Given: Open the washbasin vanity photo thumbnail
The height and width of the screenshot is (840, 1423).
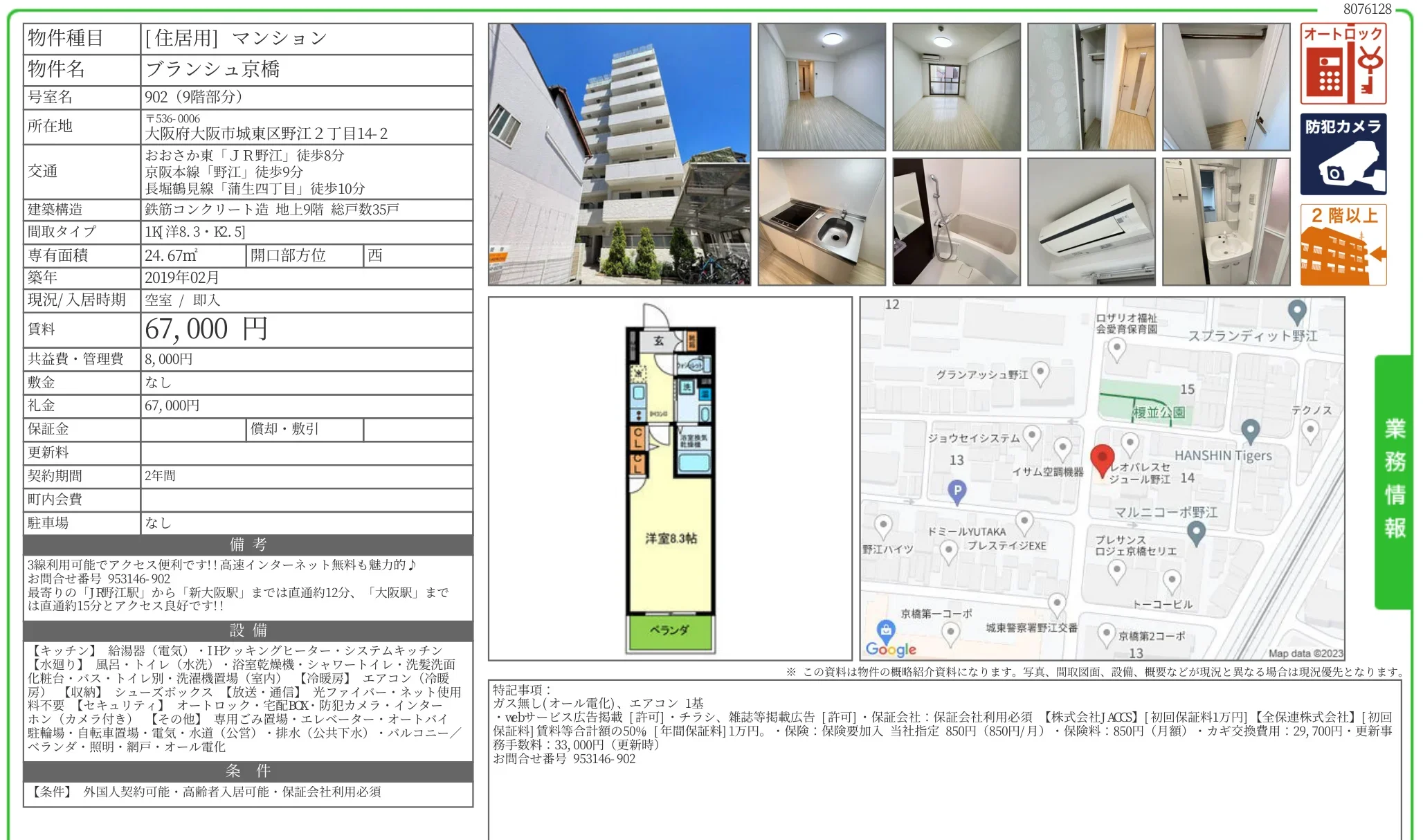Looking at the screenshot, I should click(x=1226, y=221).
